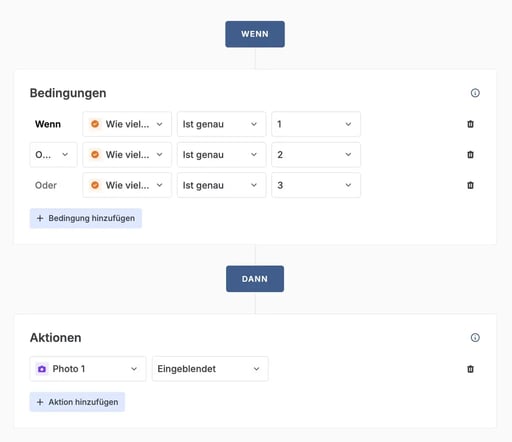The height and width of the screenshot is (442, 512).
Task: Open the Eingeblendet visibility dropdown
Action: coord(210,369)
